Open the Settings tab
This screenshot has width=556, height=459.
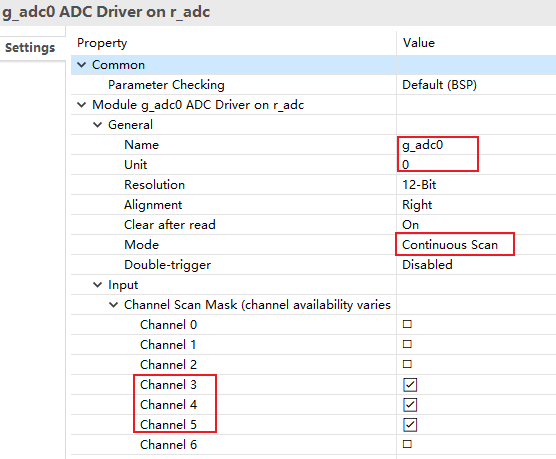(30, 48)
